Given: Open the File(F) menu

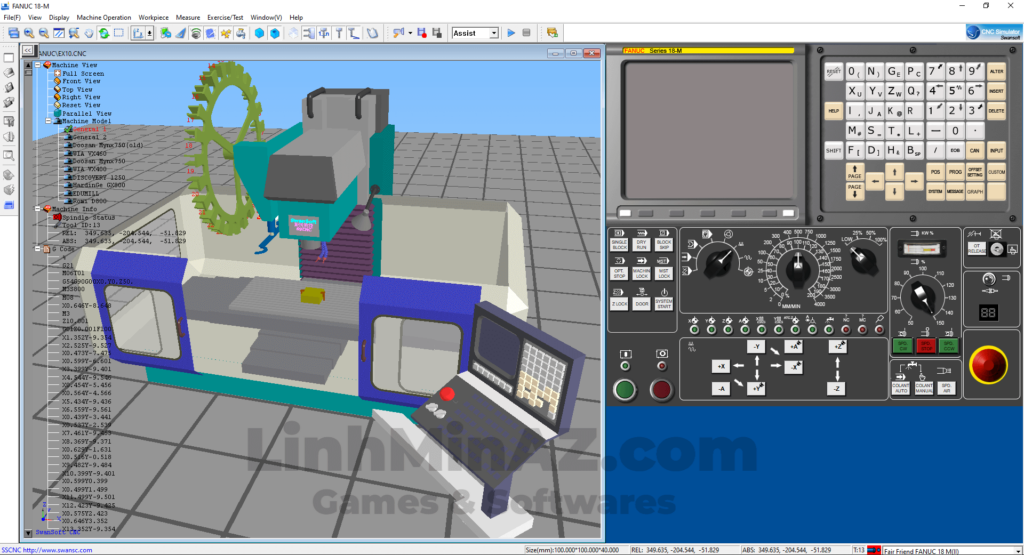Looking at the screenshot, I should 12,18.
